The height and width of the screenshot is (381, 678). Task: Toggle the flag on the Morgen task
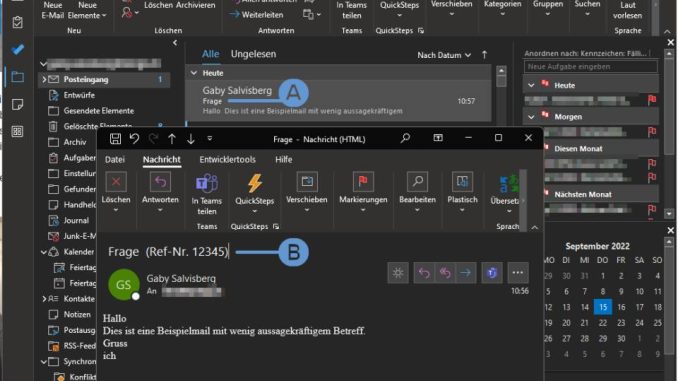[652, 131]
